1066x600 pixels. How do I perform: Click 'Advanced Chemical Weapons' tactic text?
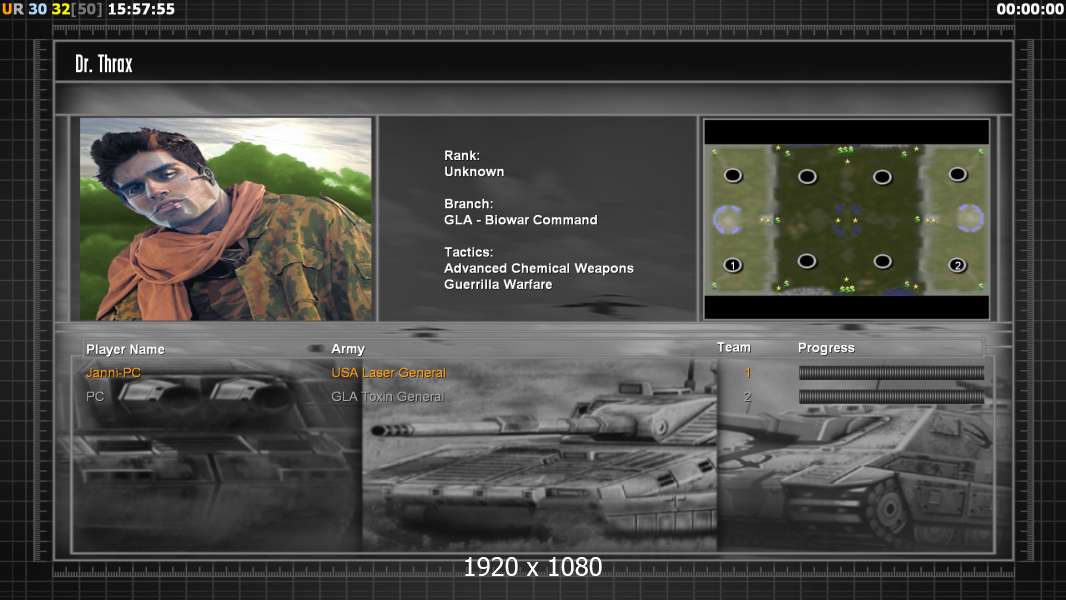coord(538,268)
